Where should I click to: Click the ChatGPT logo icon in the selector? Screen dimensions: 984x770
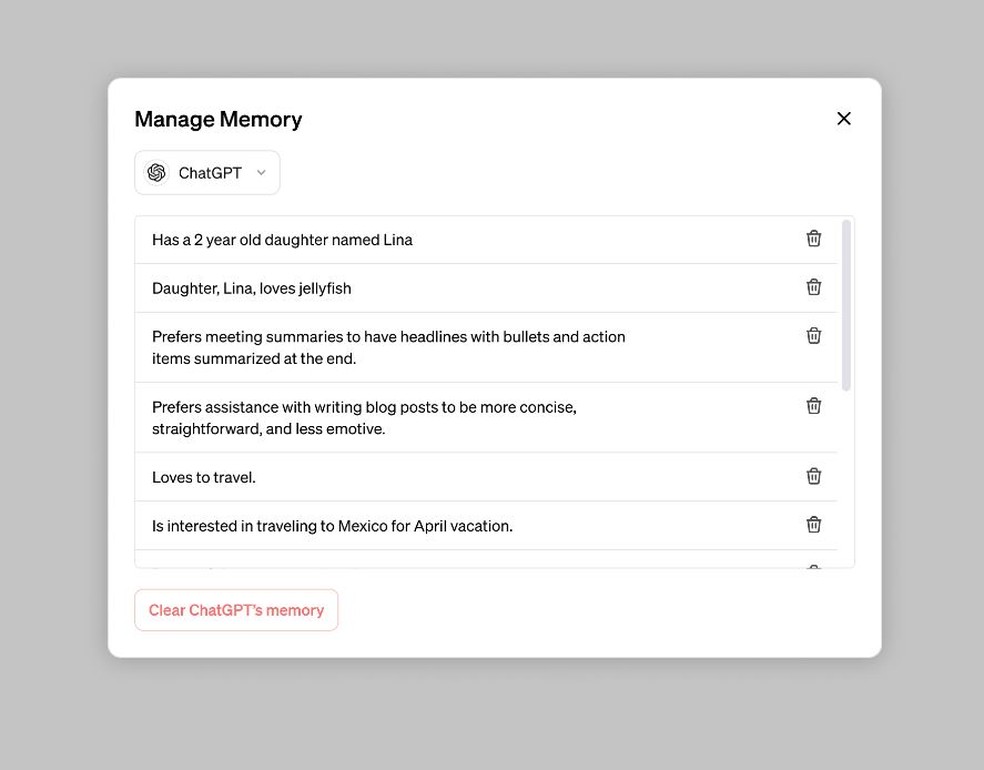click(x=156, y=173)
